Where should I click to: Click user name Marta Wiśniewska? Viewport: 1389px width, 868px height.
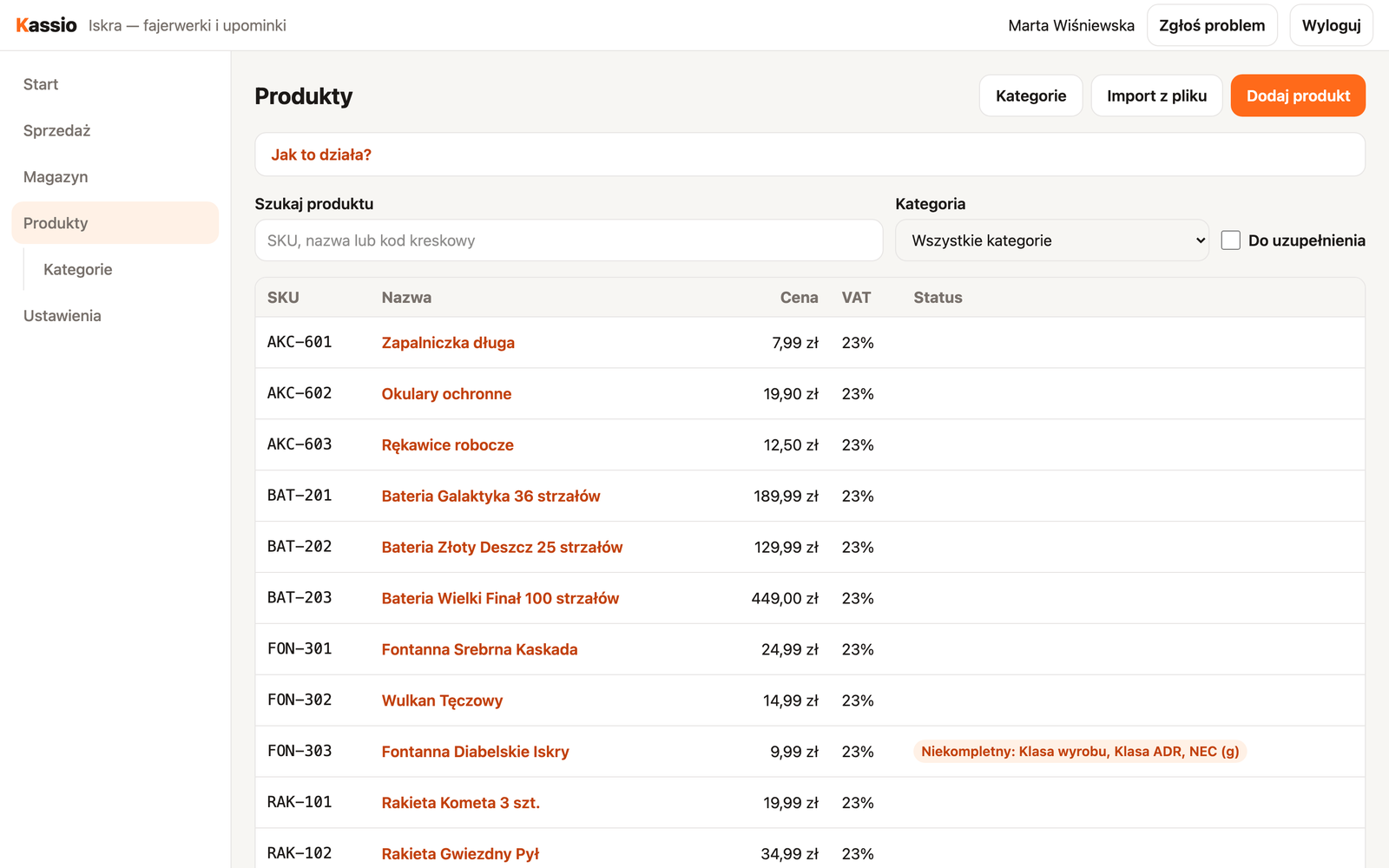click(1071, 25)
